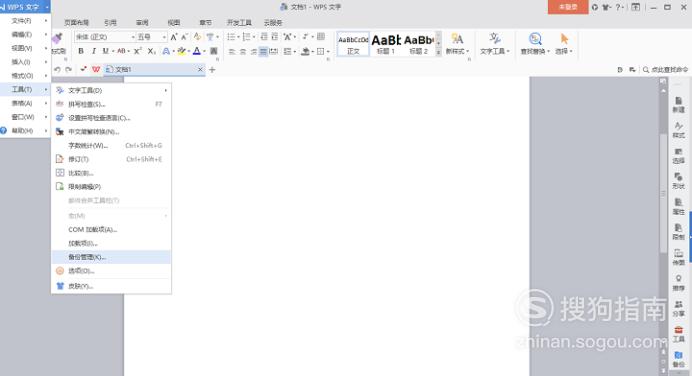Open the Shapes (形状) pane in right sidebar
Image resolution: width=692 pixels, height=376 pixels.
coord(679,181)
